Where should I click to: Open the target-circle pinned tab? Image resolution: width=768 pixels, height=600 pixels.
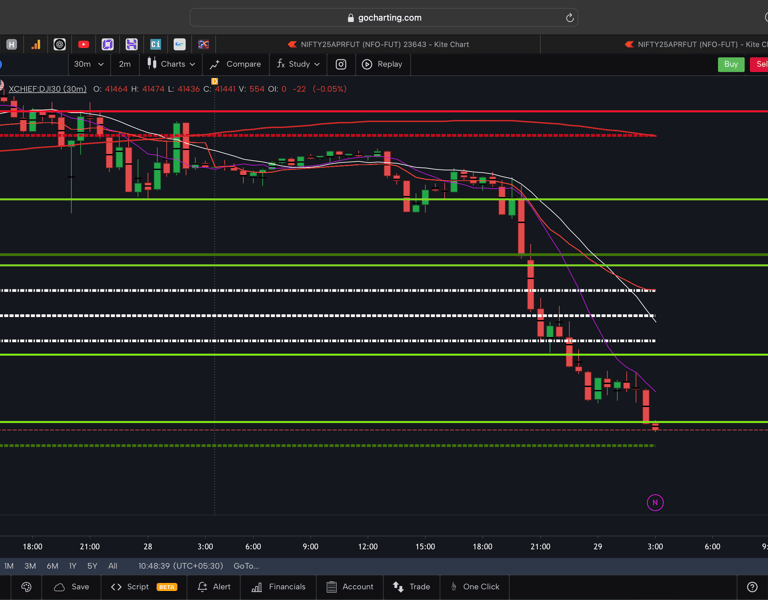tap(59, 45)
